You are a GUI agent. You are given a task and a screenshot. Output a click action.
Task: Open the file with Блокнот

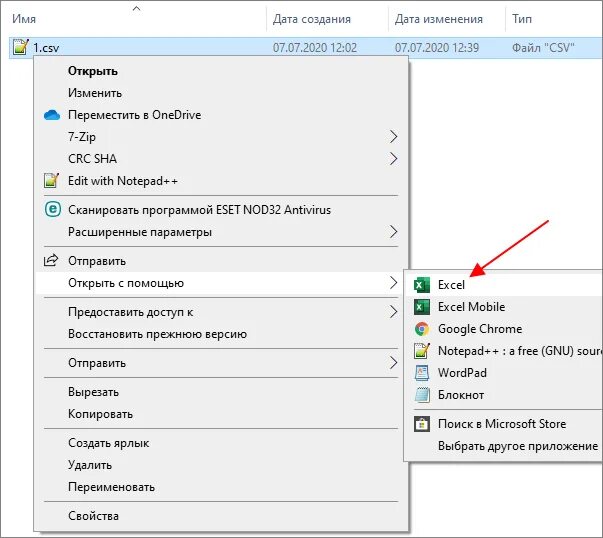503,395
